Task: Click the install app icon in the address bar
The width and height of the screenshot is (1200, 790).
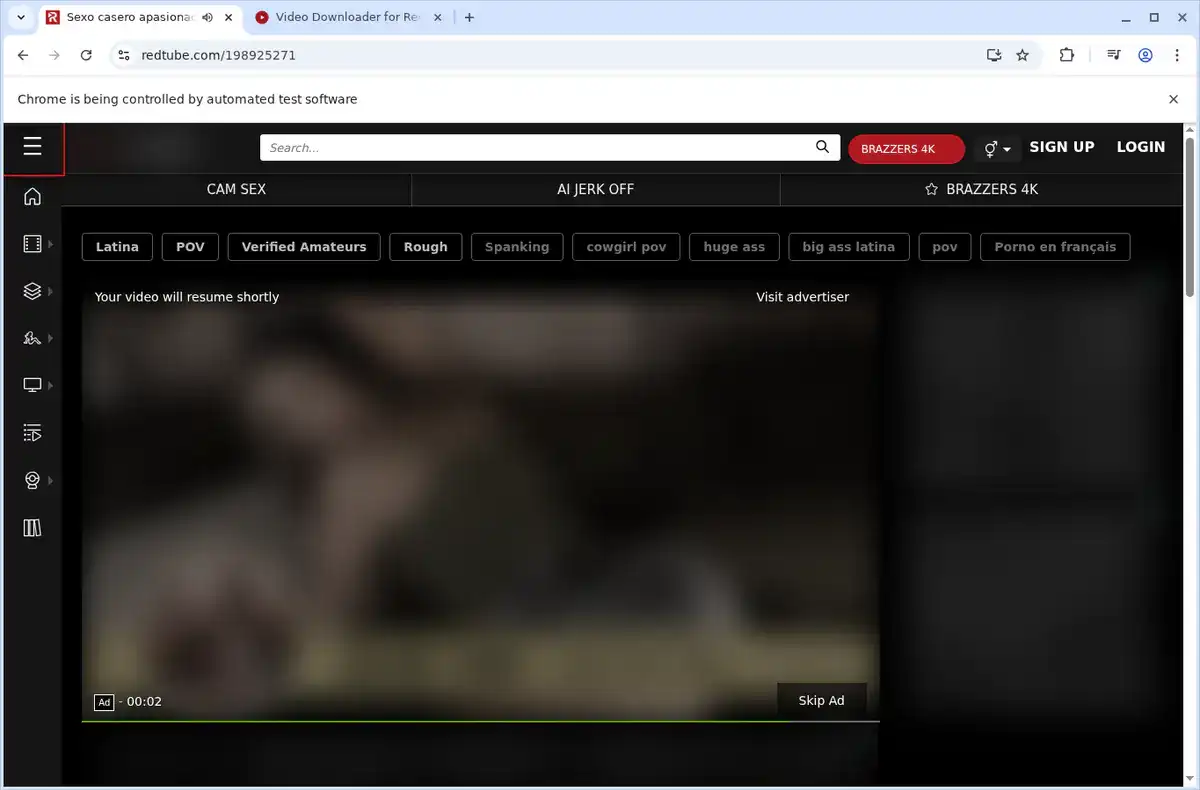Action: 993,56
